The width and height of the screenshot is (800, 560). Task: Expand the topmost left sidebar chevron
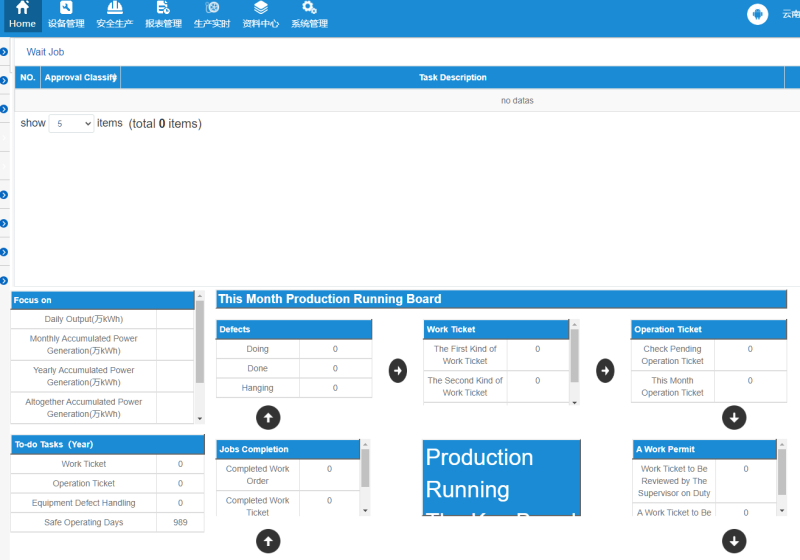pos(4,52)
